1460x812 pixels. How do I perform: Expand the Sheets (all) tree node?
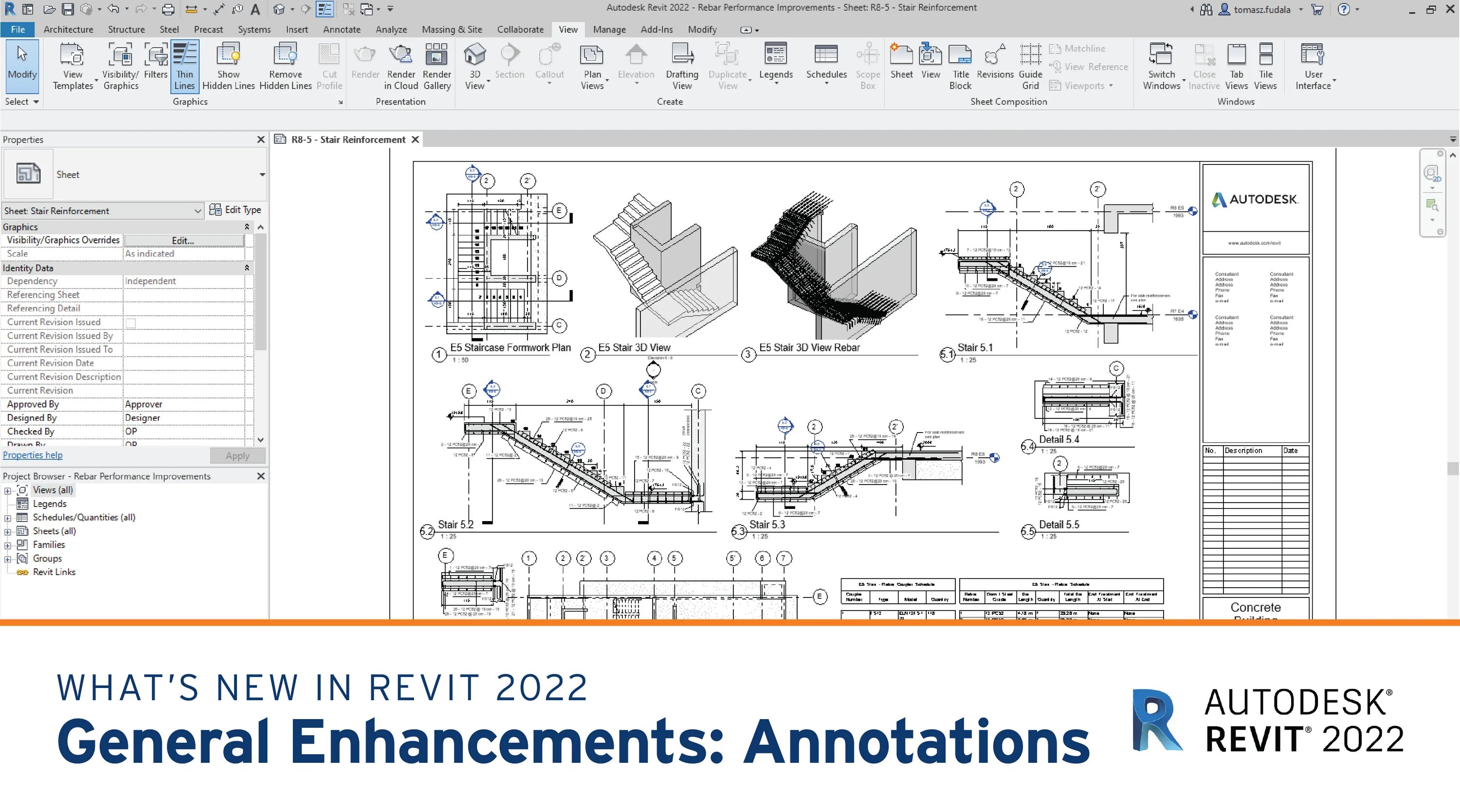point(7,531)
